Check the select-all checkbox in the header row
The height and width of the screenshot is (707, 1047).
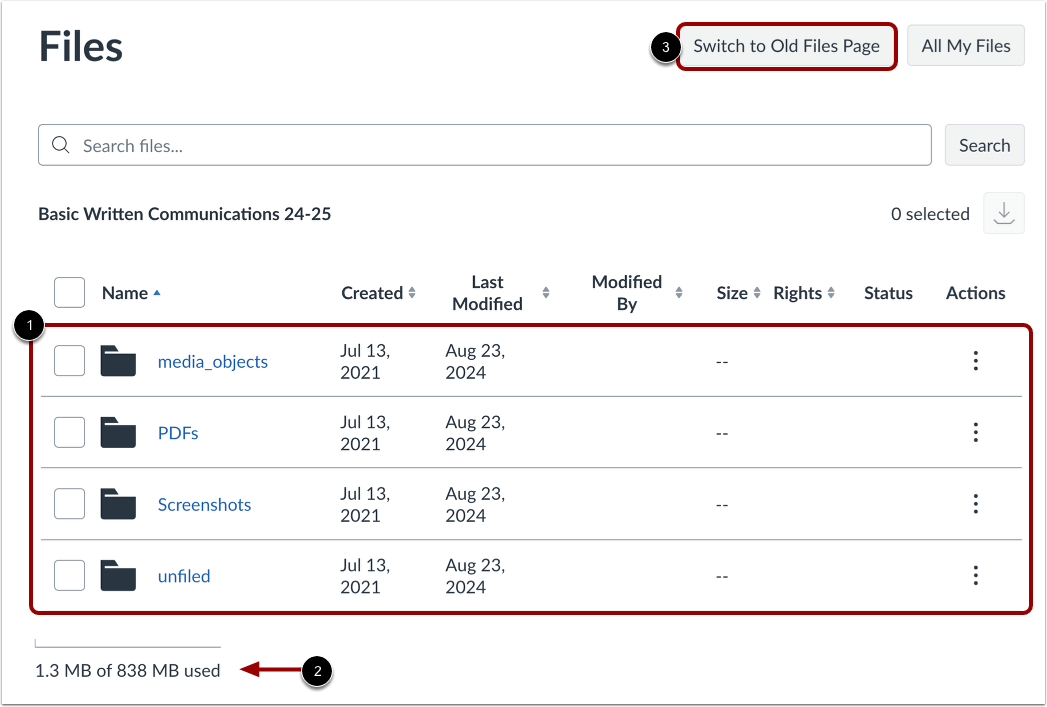click(x=69, y=292)
